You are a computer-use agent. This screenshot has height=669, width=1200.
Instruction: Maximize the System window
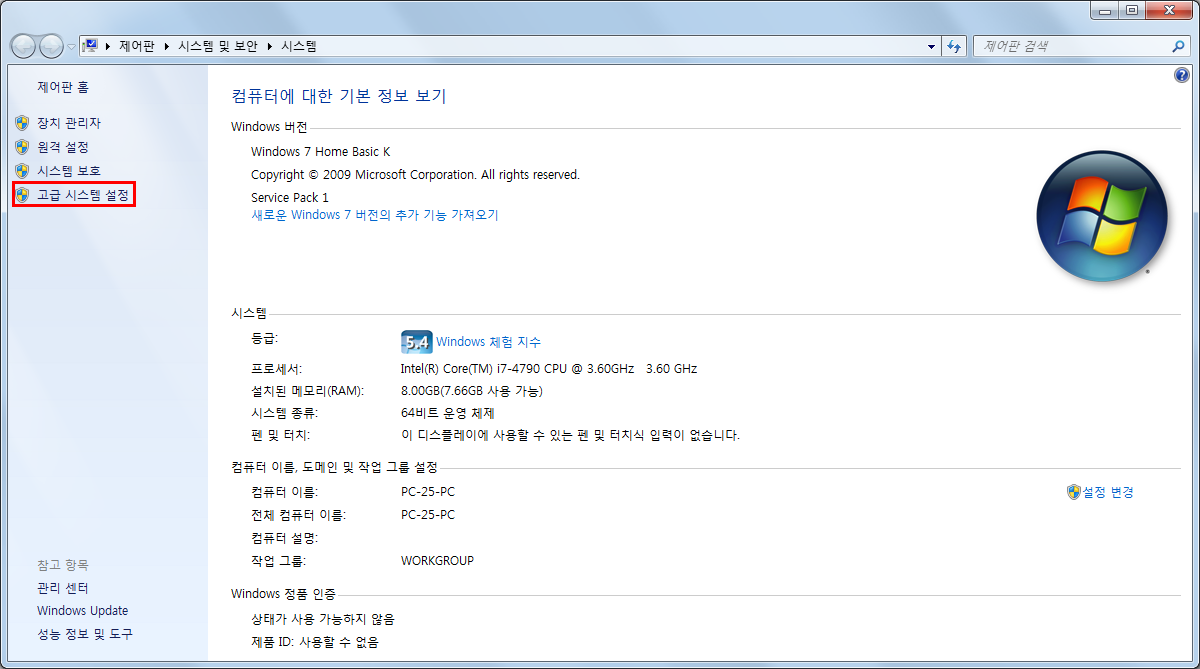1131,10
